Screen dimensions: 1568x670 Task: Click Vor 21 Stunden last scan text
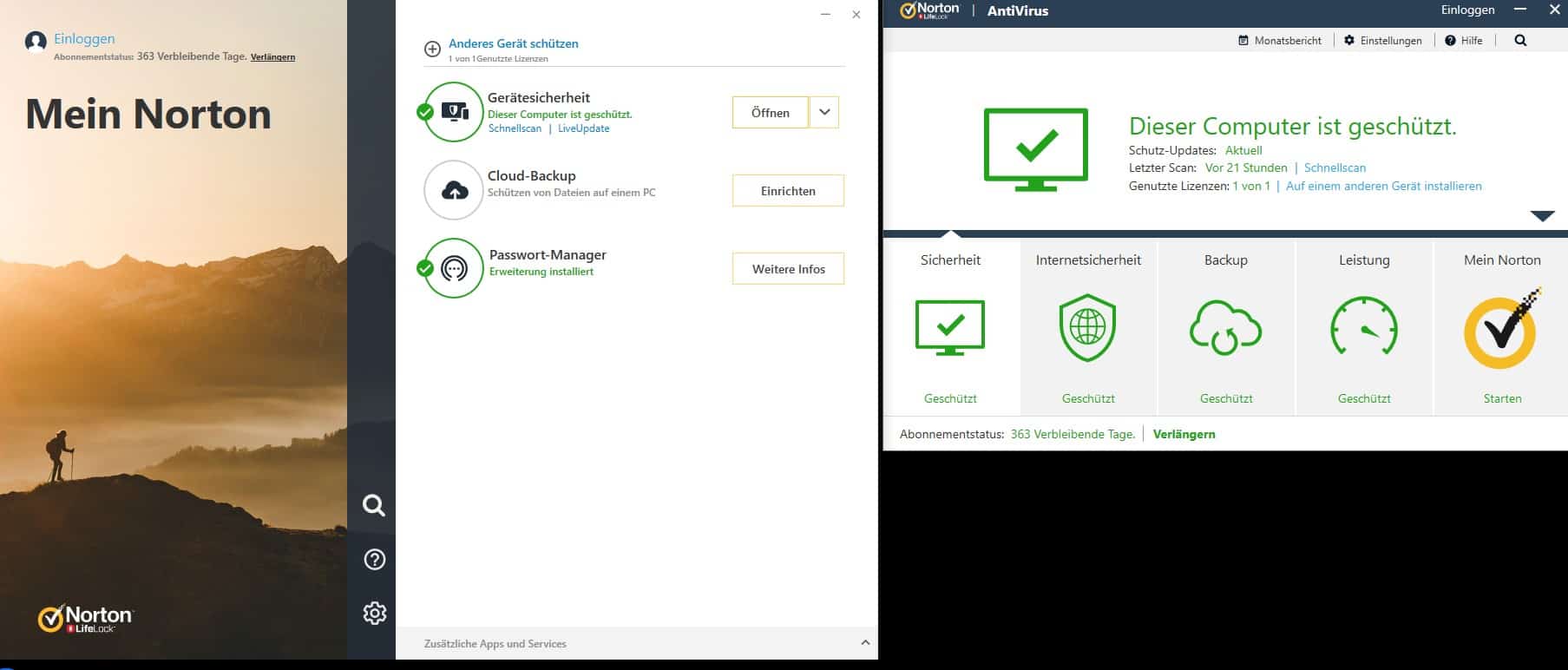1246,167
